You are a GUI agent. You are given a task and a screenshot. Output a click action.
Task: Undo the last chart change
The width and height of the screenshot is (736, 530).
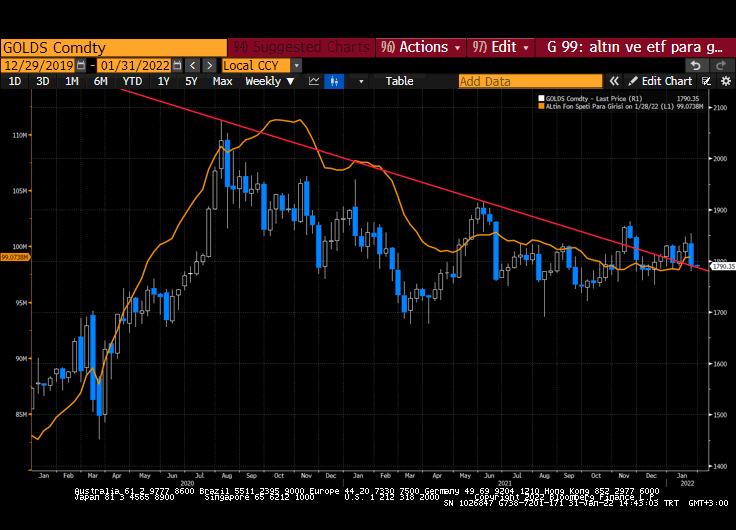click(696, 65)
